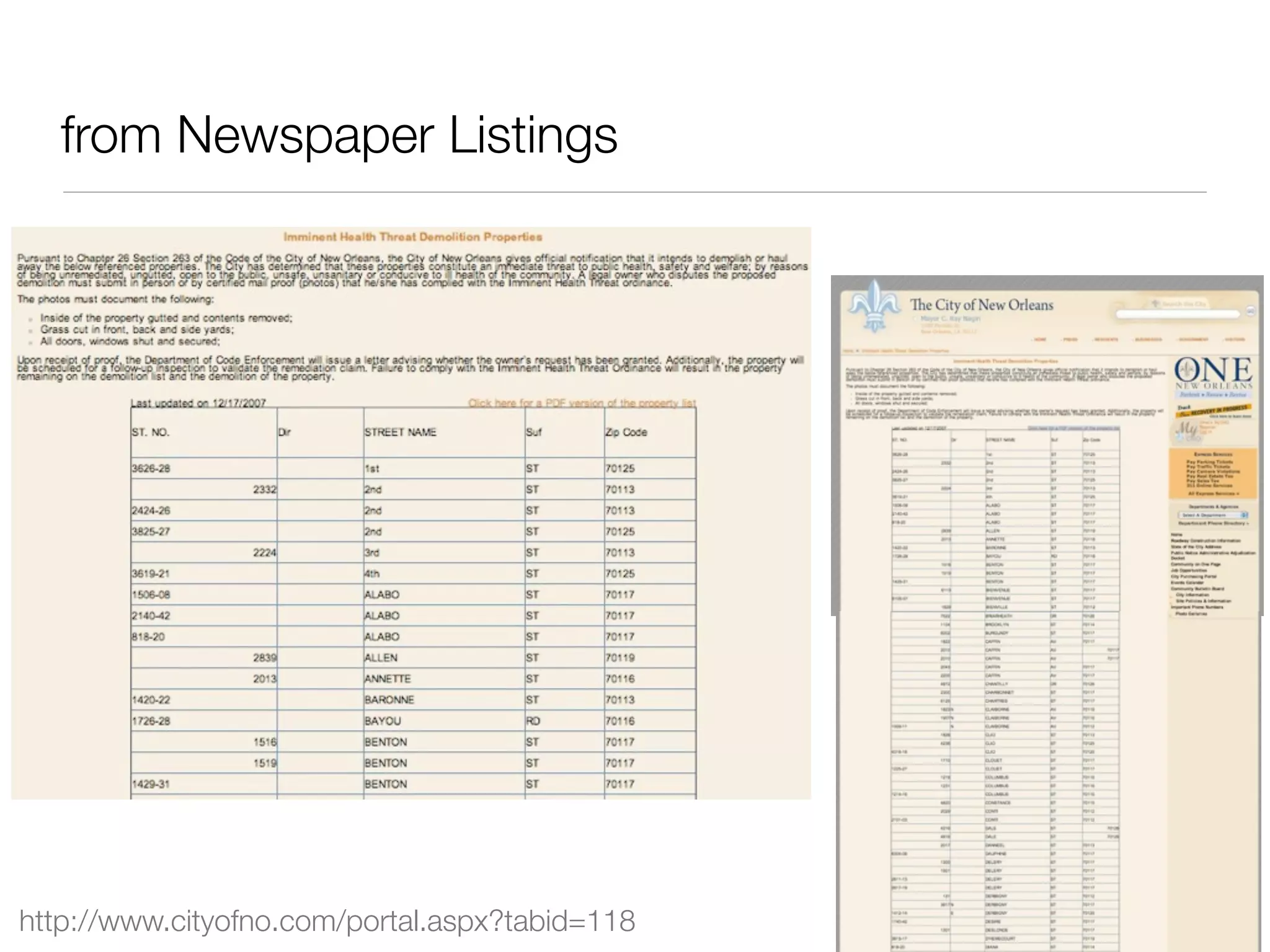Click 'Suf' column header in enlarged table
The width and height of the screenshot is (1270, 952).
coord(533,432)
